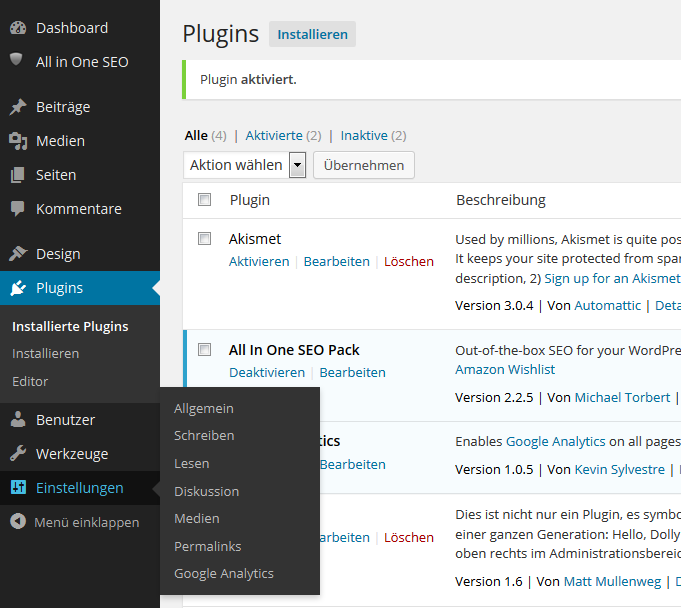Open the Michael Torbert author link
Image resolution: width=681 pixels, height=608 pixels.
pos(622,398)
